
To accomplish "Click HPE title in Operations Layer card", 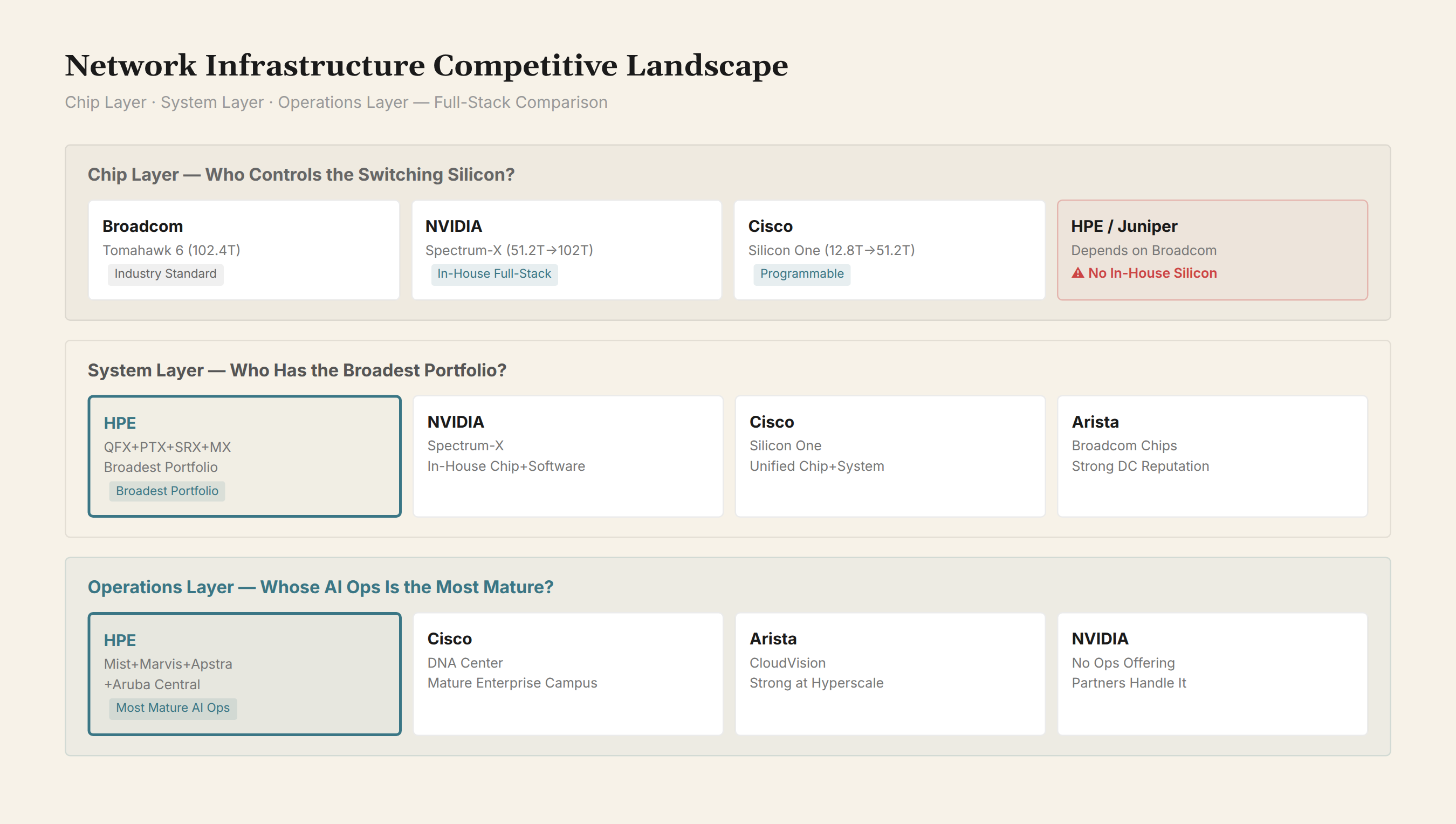I will point(120,640).
